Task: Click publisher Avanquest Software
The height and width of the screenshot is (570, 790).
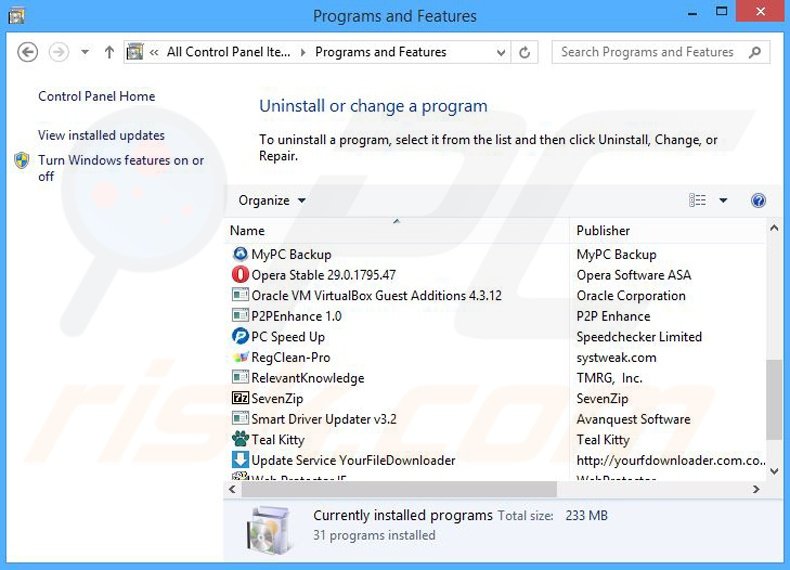Action: click(633, 419)
